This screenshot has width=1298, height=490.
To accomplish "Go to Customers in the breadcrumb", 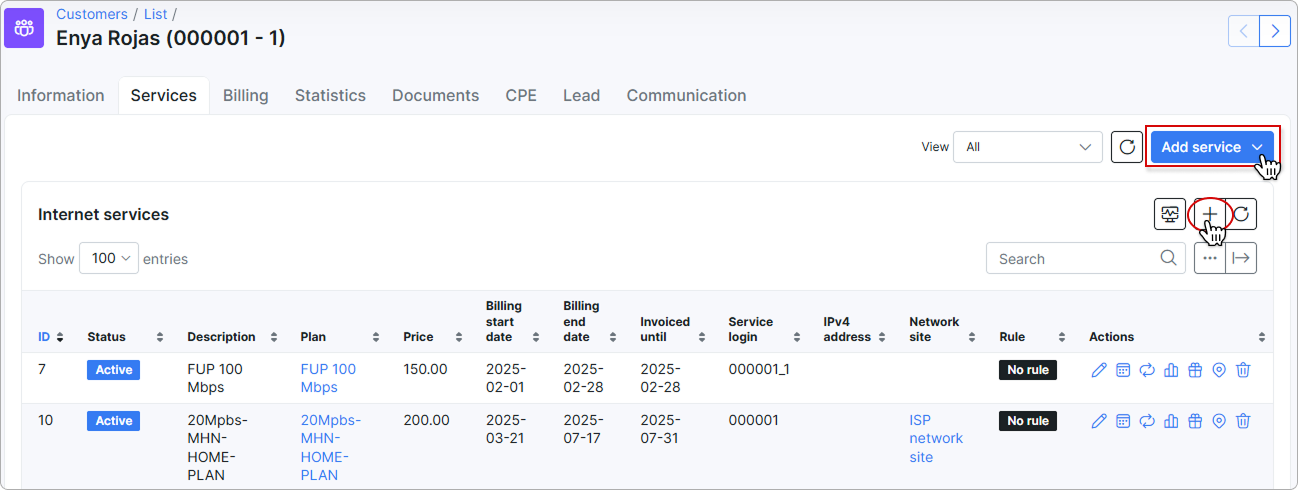I will point(92,14).
